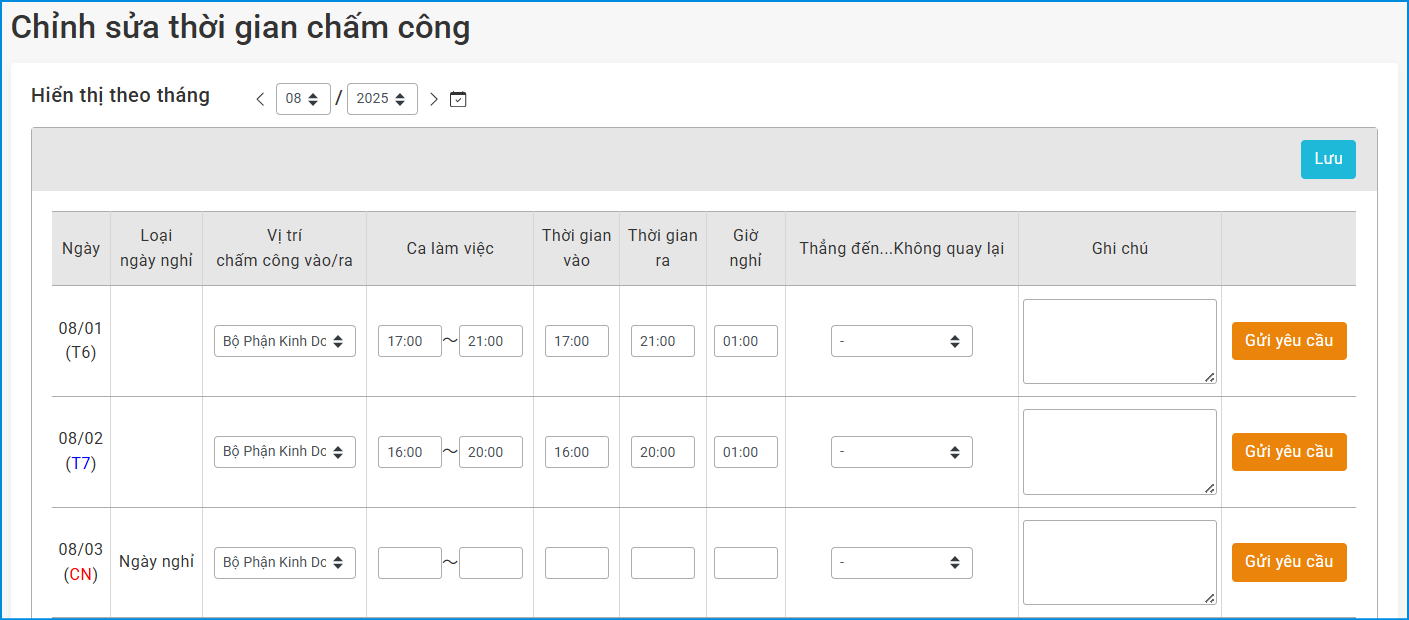Screen dimensions: 1409x620
Task: Click resize handle of 08/02 note textarea
Action: click(1210, 488)
